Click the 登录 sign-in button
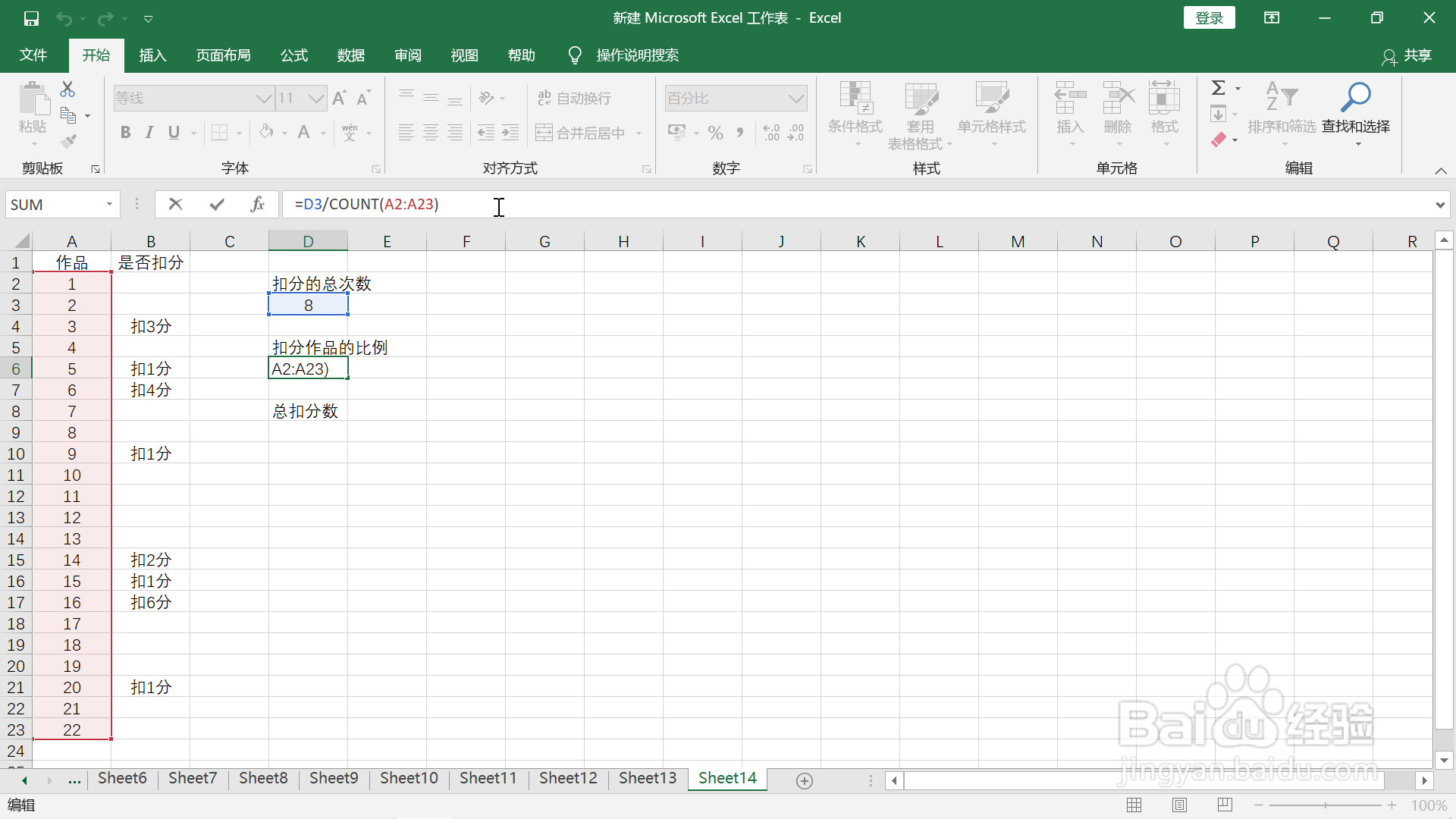 [1209, 18]
